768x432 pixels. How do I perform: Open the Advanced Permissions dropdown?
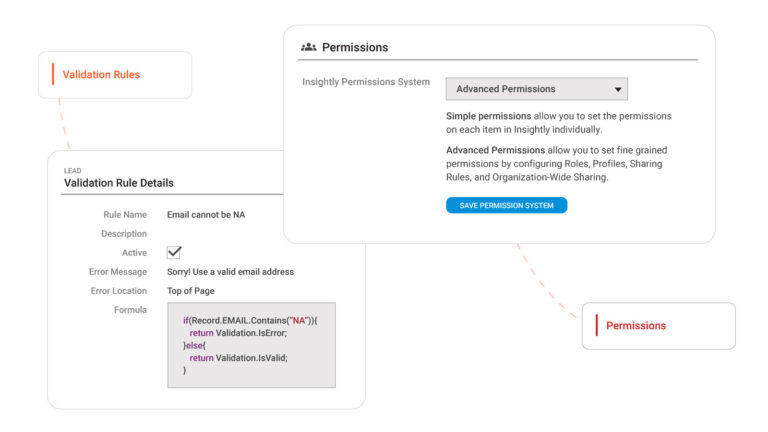point(536,89)
